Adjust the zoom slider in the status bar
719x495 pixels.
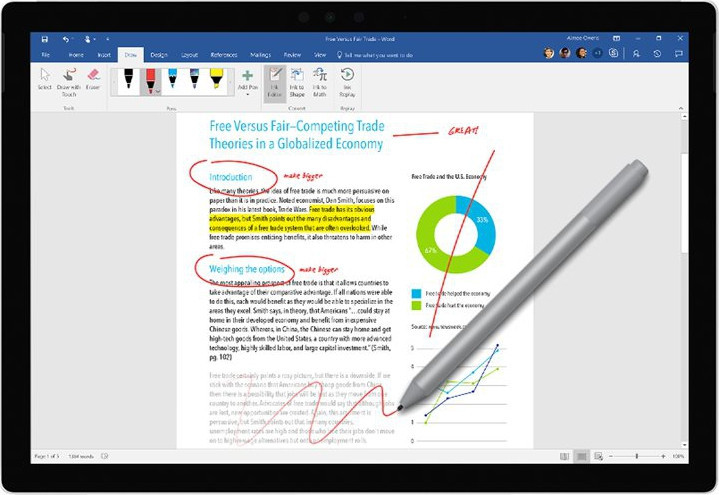pos(637,456)
